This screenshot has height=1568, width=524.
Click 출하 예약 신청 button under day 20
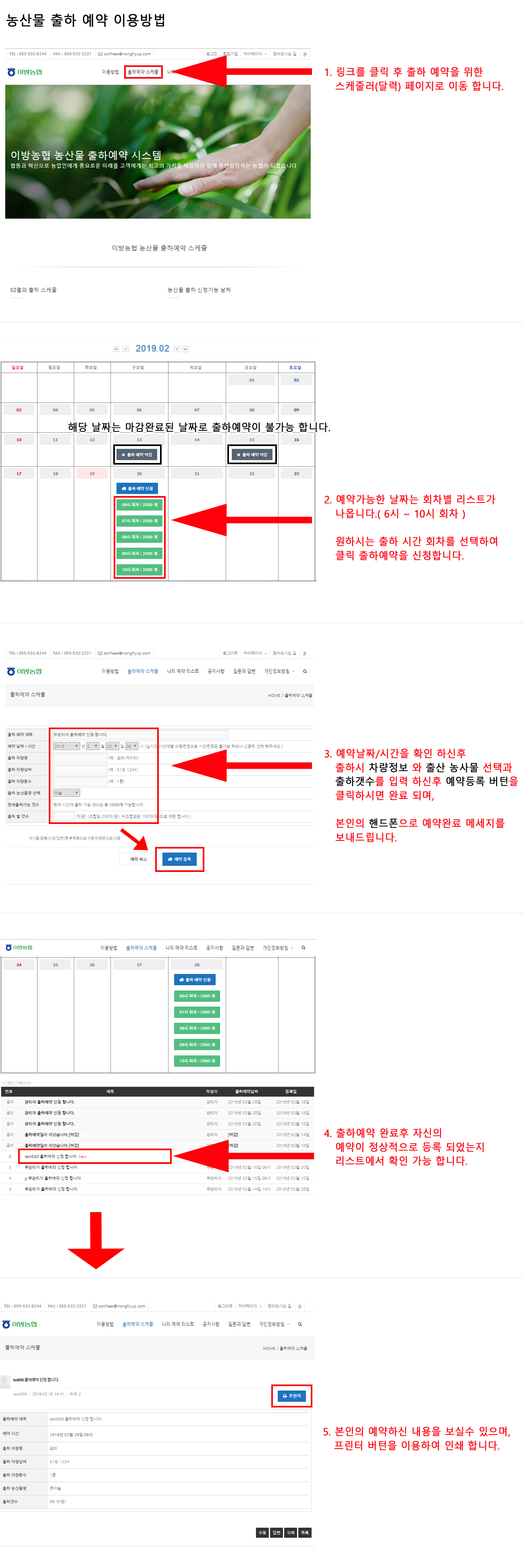tap(137, 488)
